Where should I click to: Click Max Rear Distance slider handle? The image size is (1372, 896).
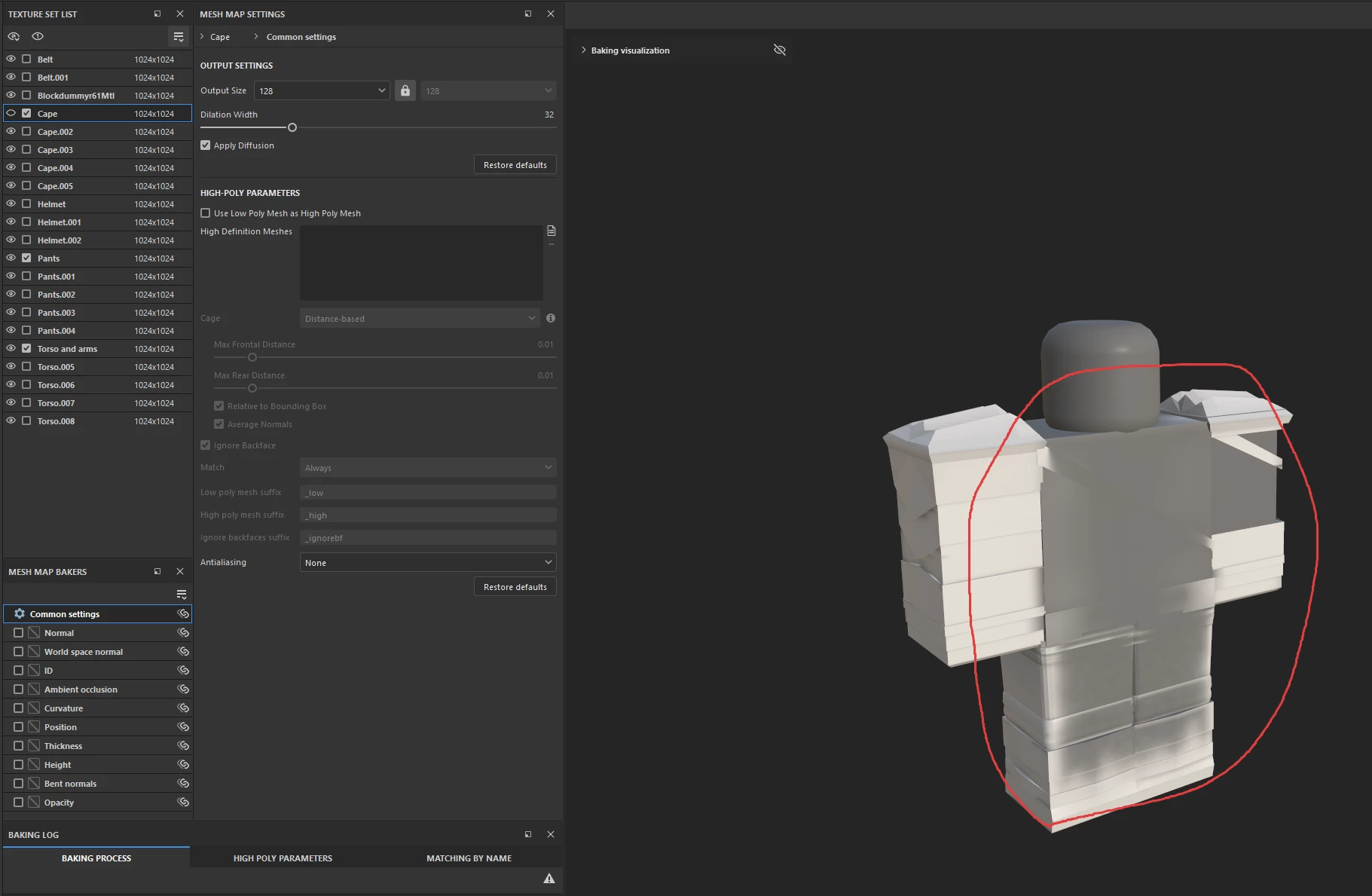[252, 388]
